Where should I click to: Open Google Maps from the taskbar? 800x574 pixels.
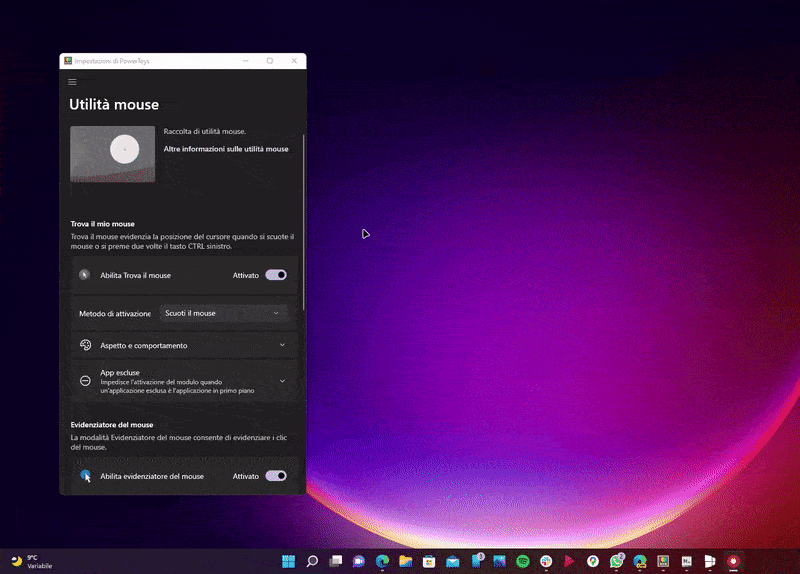pos(593,562)
